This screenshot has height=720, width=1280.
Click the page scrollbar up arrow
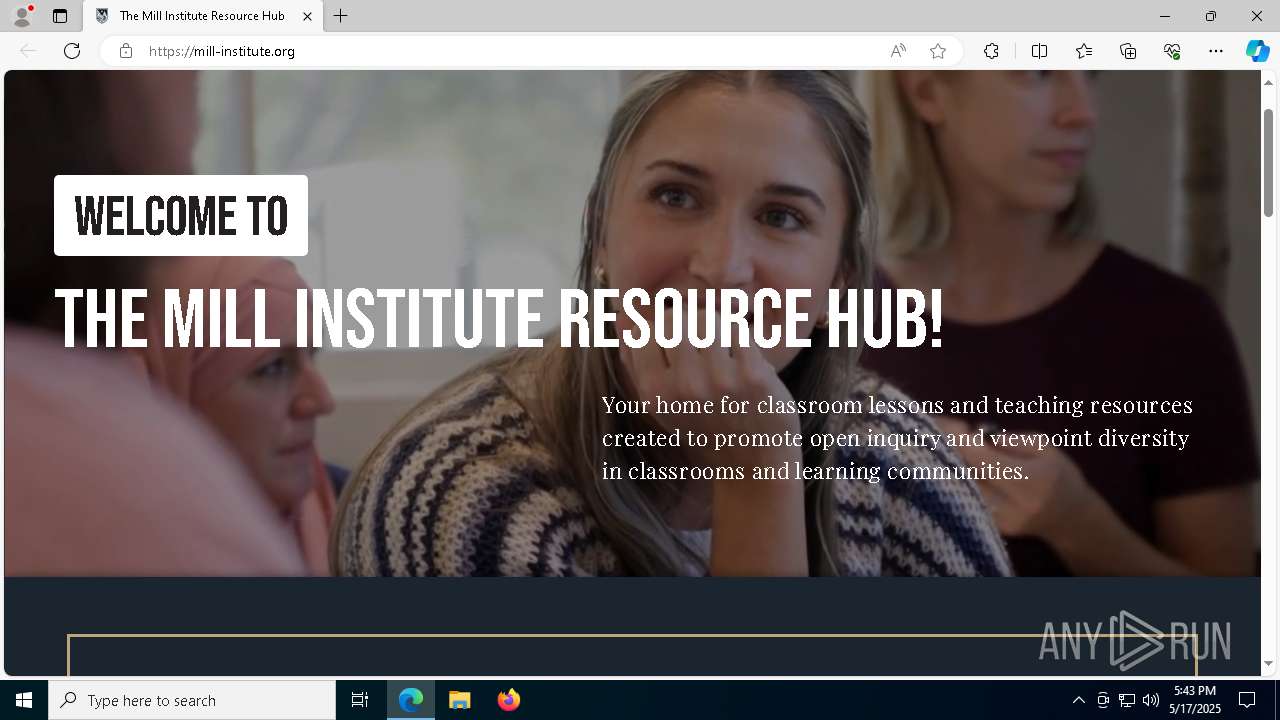coord(1268,82)
